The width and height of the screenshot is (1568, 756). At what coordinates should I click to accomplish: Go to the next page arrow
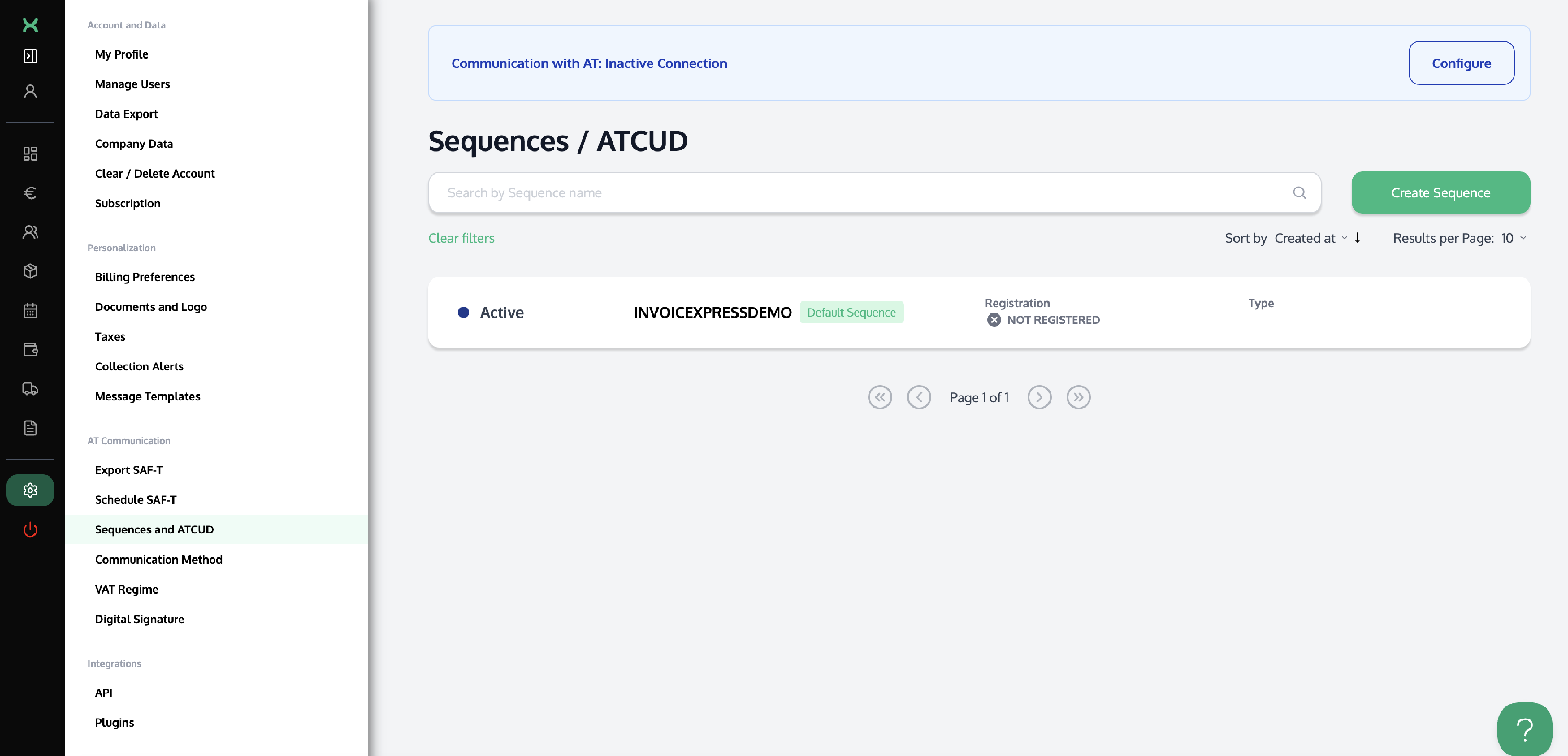click(1039, 398)
